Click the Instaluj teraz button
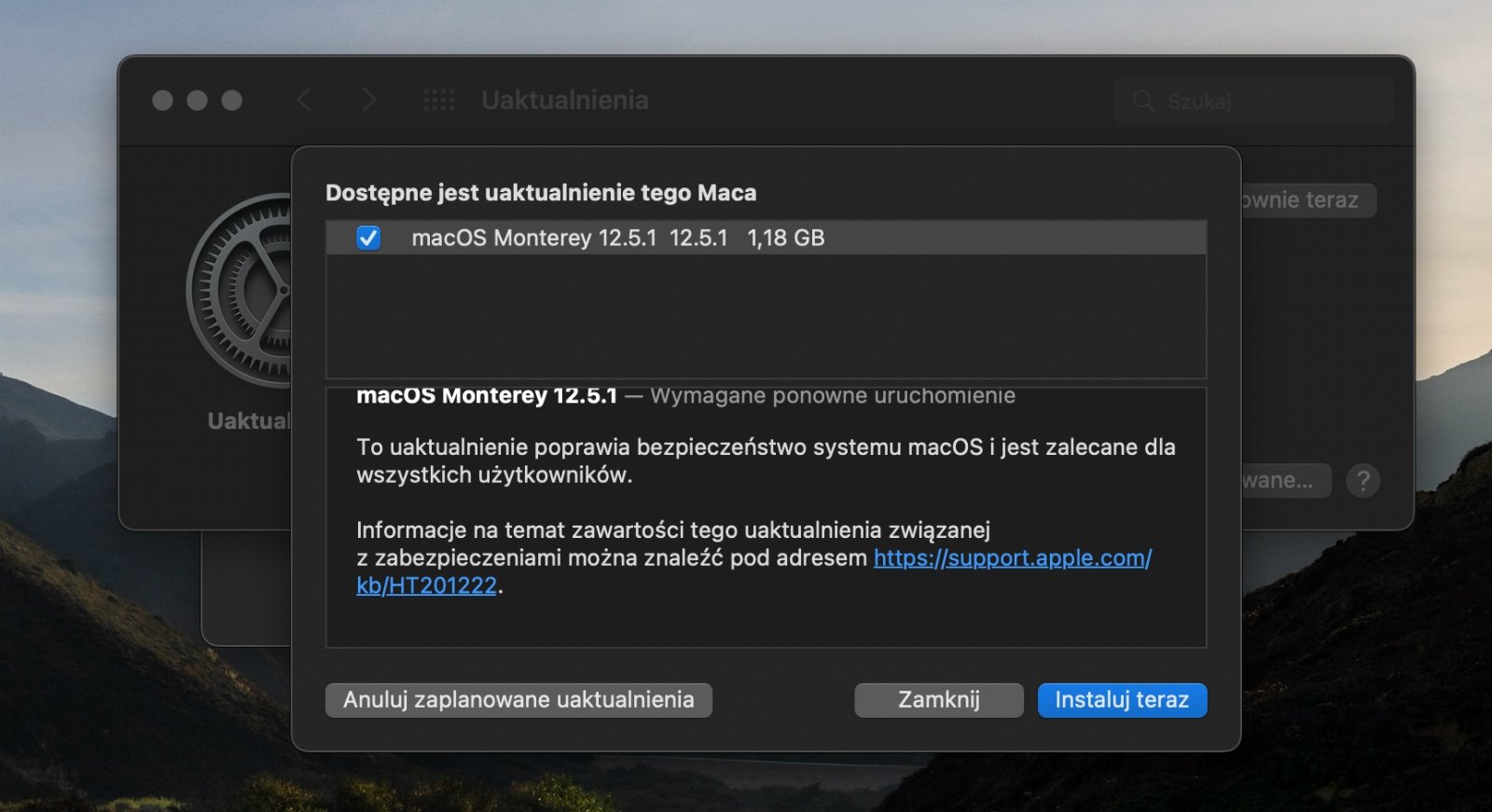The width and height of the screenshot is (1492, 812). tap(1122, 700)
